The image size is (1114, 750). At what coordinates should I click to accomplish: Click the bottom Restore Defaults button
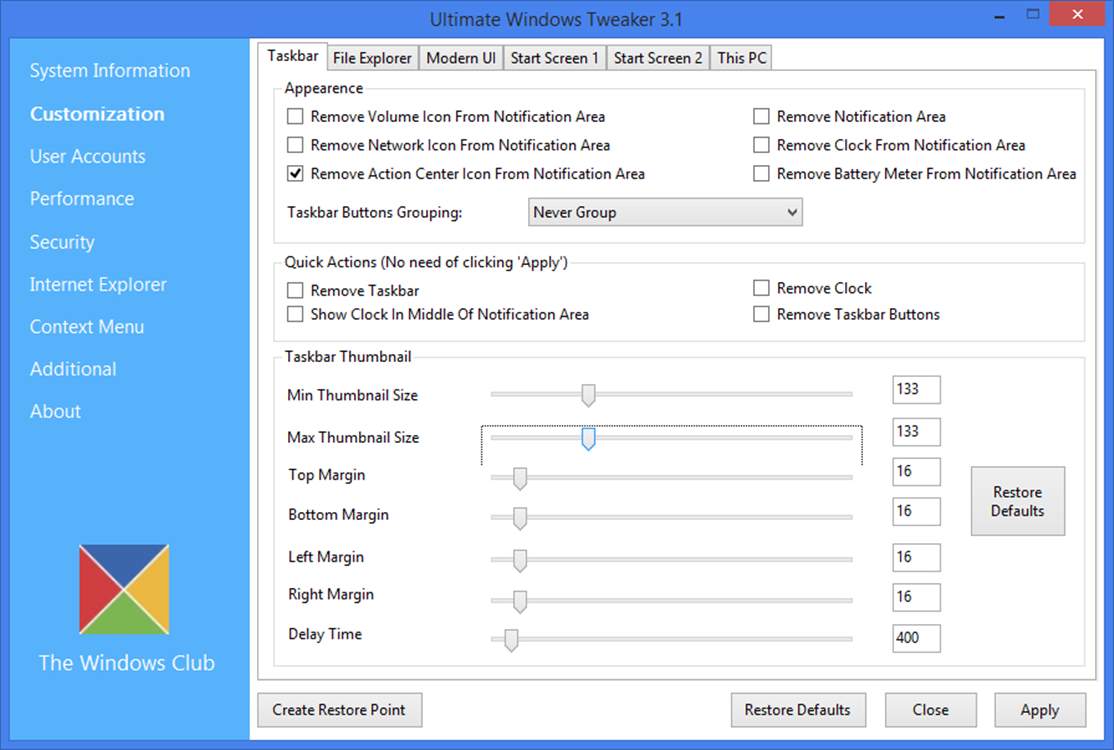[x=798, y=710]
